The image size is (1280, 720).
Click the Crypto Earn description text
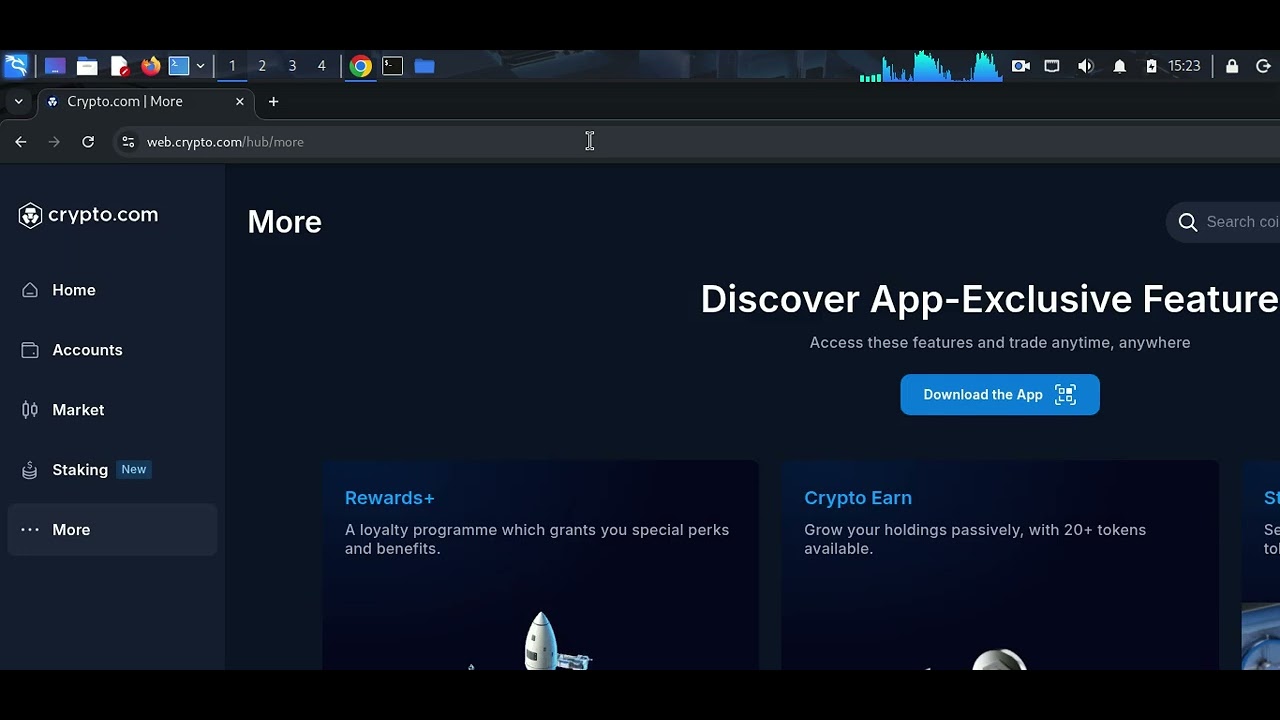click(975, 539)
